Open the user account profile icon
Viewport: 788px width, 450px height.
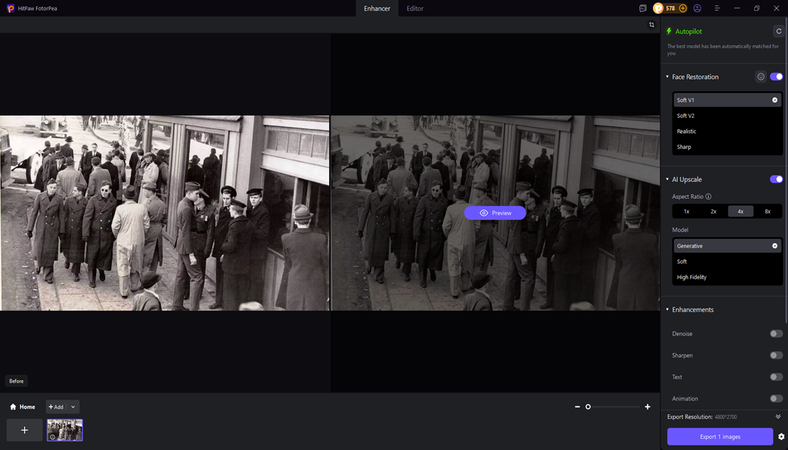(x=697, y=8)
